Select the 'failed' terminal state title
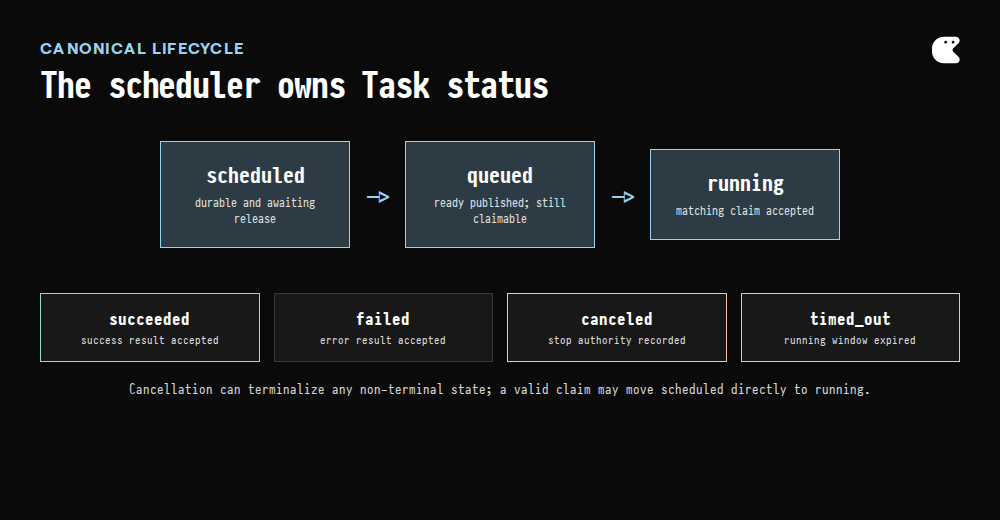This screenshot has width=1000, height=520. (x=383, y=319)
